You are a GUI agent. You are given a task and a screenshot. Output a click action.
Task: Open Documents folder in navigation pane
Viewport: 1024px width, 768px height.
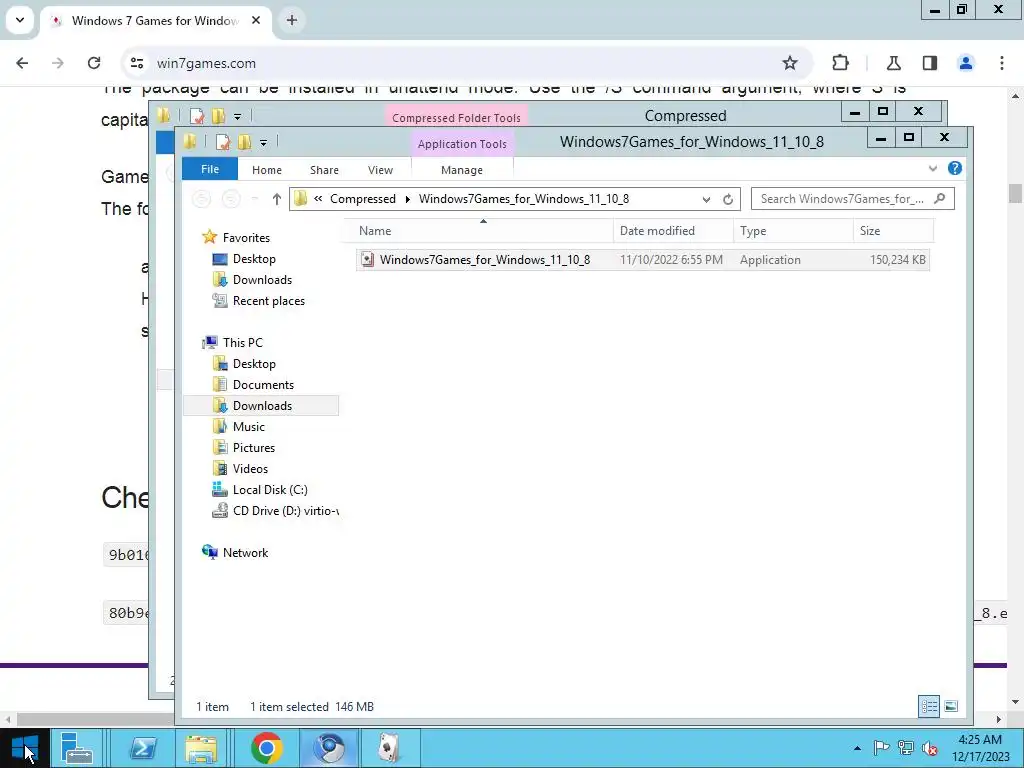click(x=263, y=385)
